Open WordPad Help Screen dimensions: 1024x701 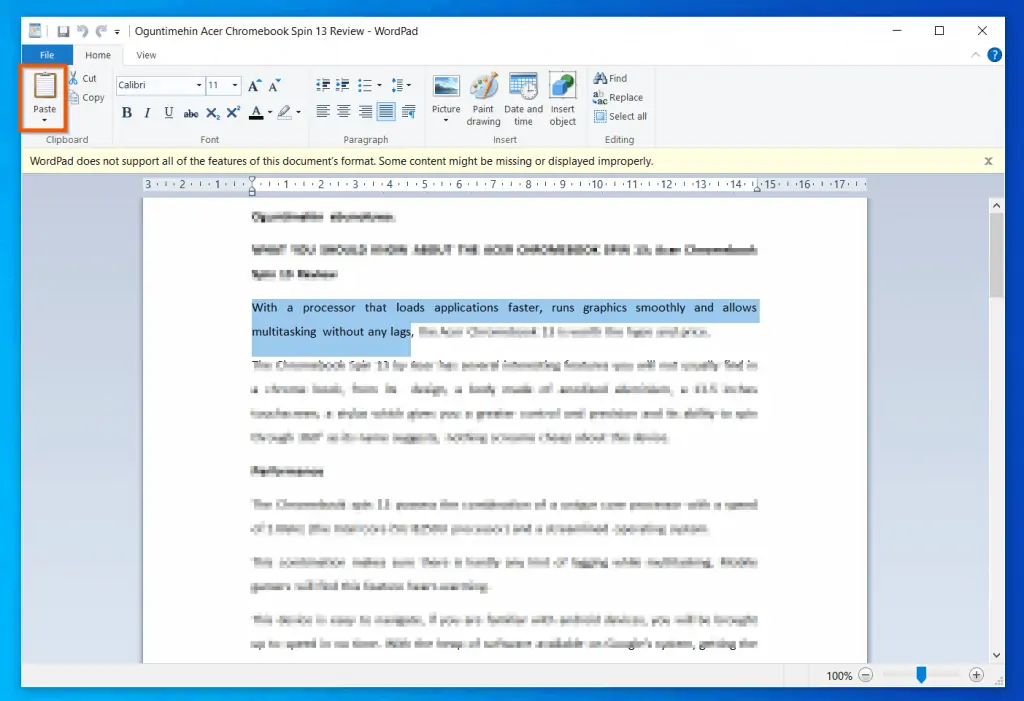994,55
